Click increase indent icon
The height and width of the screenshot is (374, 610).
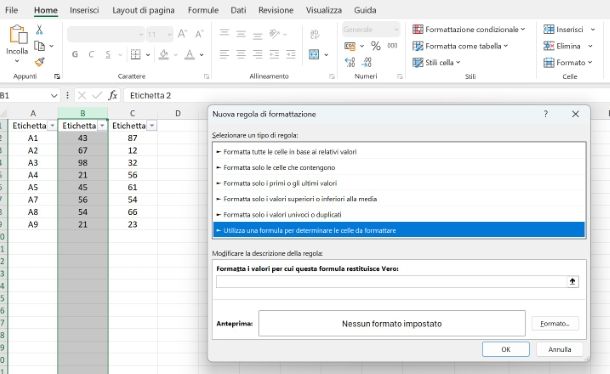(291, 54)
